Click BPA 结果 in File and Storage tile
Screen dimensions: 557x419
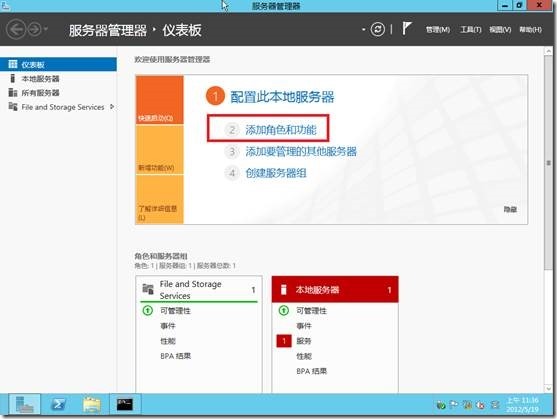175,356
